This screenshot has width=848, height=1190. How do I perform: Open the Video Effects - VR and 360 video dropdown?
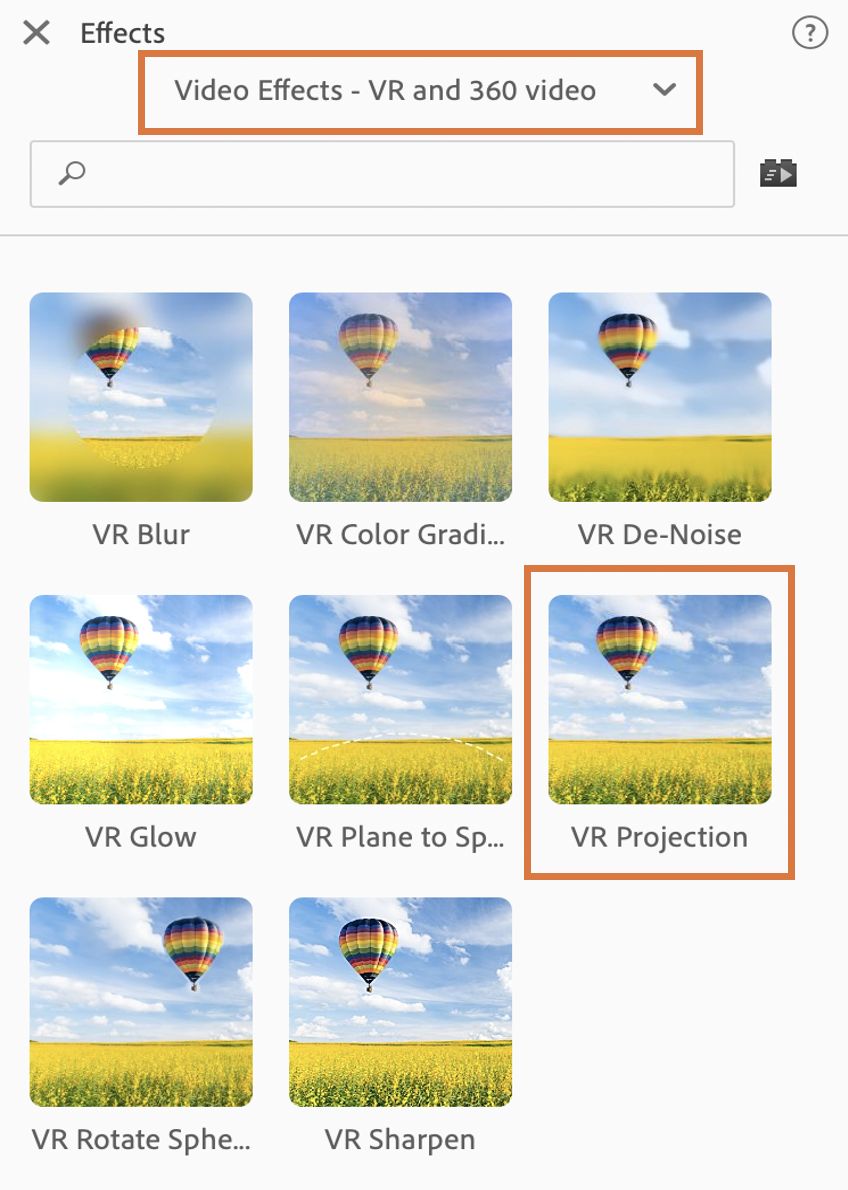point(420,92)
